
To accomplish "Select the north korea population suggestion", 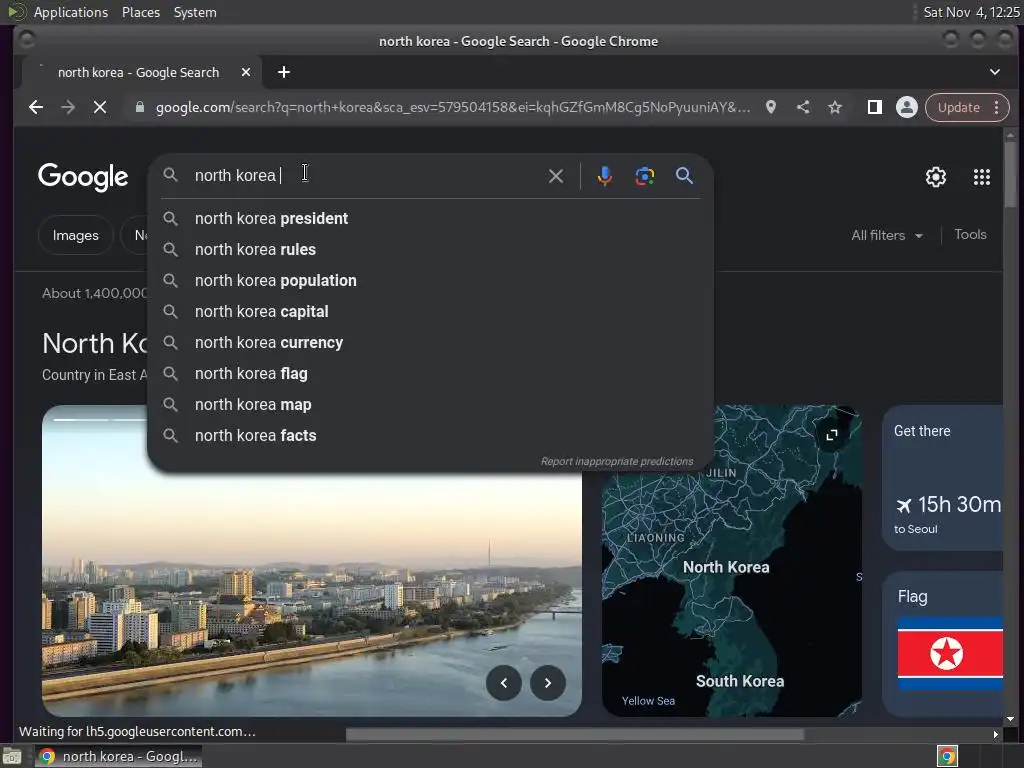I will click(x=430, y=280).
